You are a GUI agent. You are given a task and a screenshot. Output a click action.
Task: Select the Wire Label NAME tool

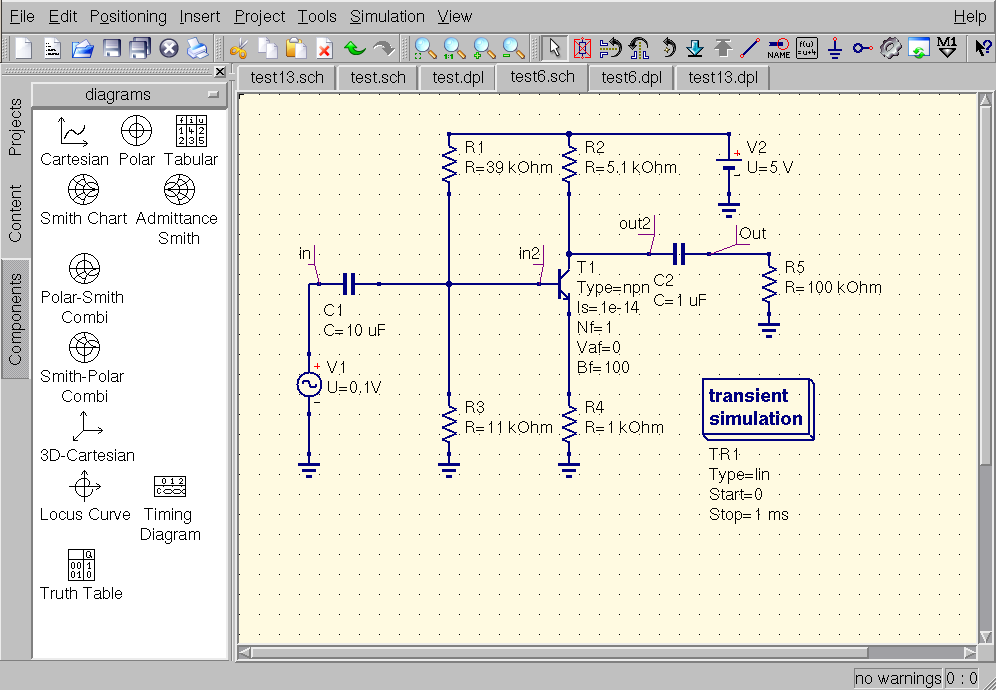[778, 48]
